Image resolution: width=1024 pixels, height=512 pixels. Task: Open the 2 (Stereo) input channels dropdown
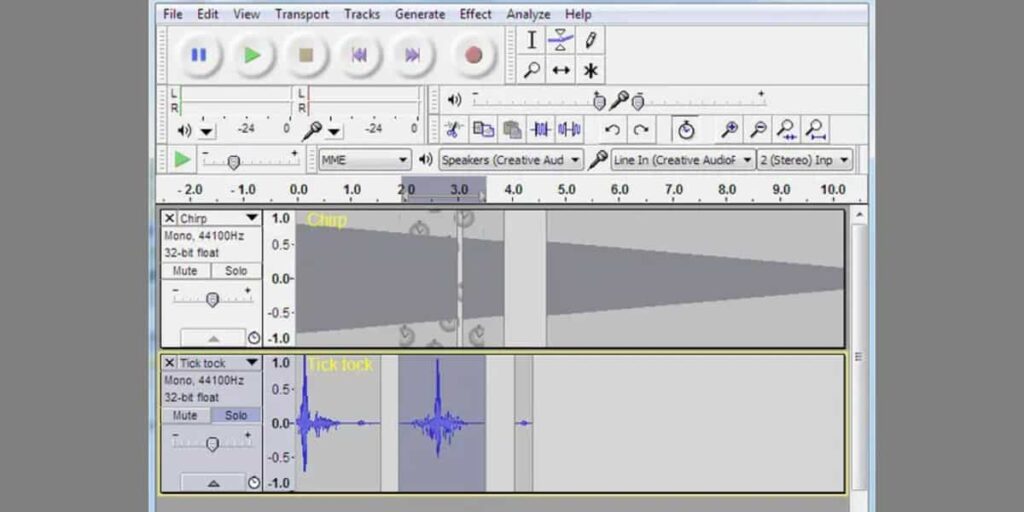pyautogui.click(x=805, y=160)
